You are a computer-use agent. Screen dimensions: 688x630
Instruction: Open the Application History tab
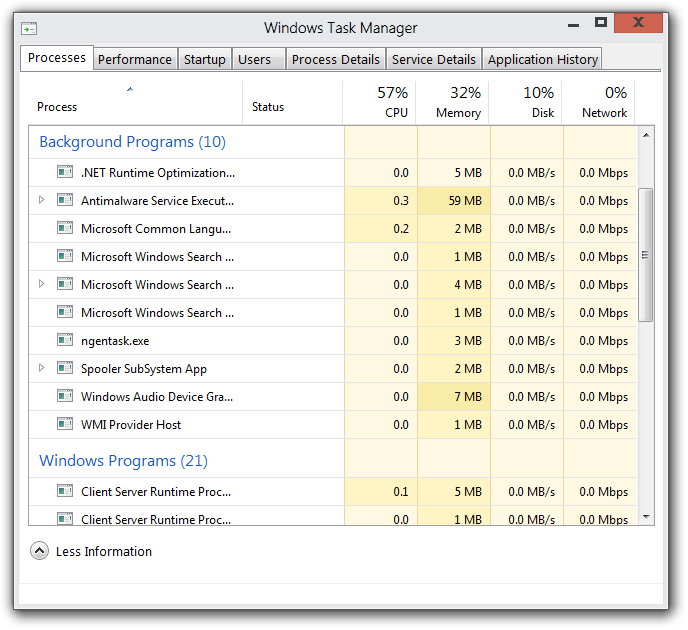pyautogui.click(x=542, y=59)
